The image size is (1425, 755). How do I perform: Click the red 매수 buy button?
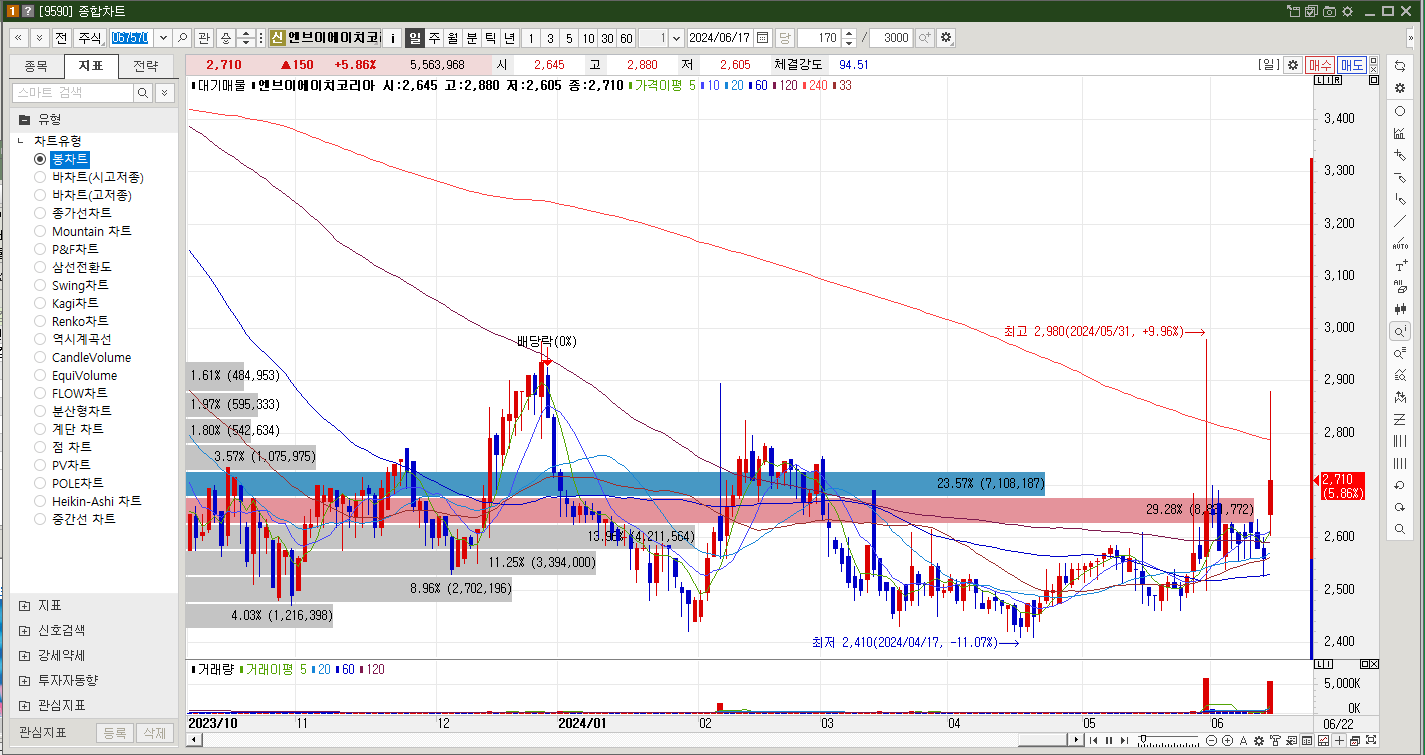1320,65
